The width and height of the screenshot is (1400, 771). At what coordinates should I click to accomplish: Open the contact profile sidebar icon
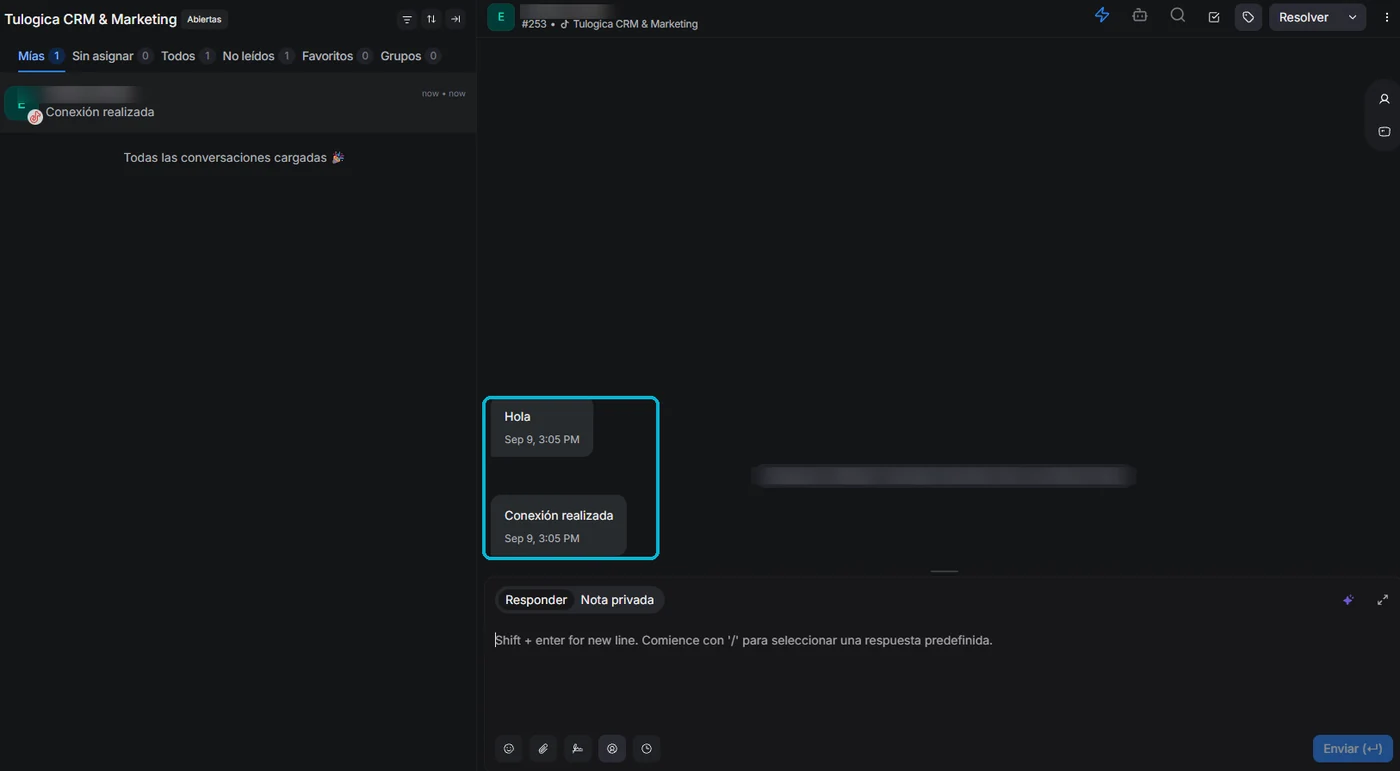(x=1385, y=99)
